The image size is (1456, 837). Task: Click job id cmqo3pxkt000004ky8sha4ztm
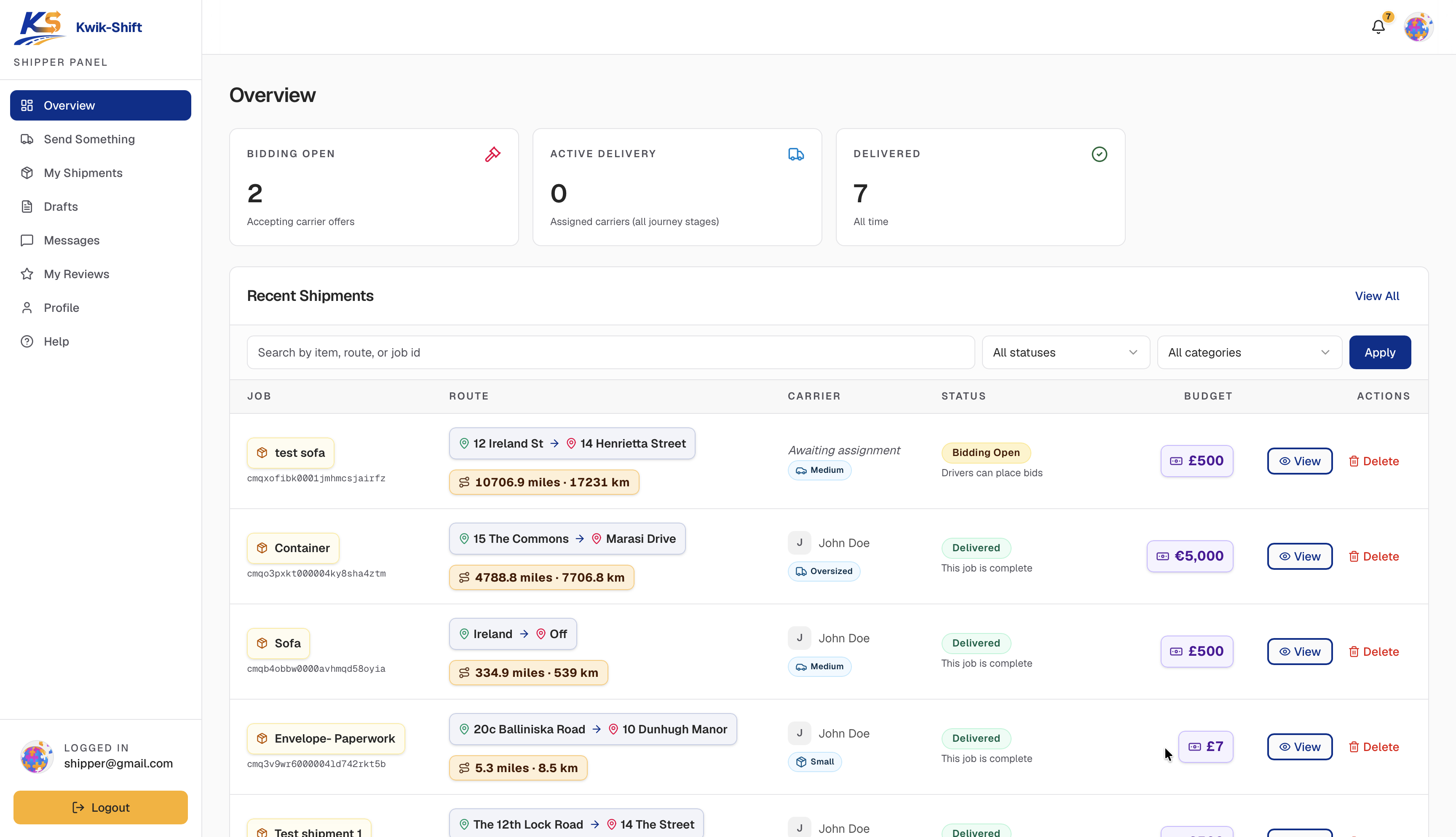coord(316,574)
